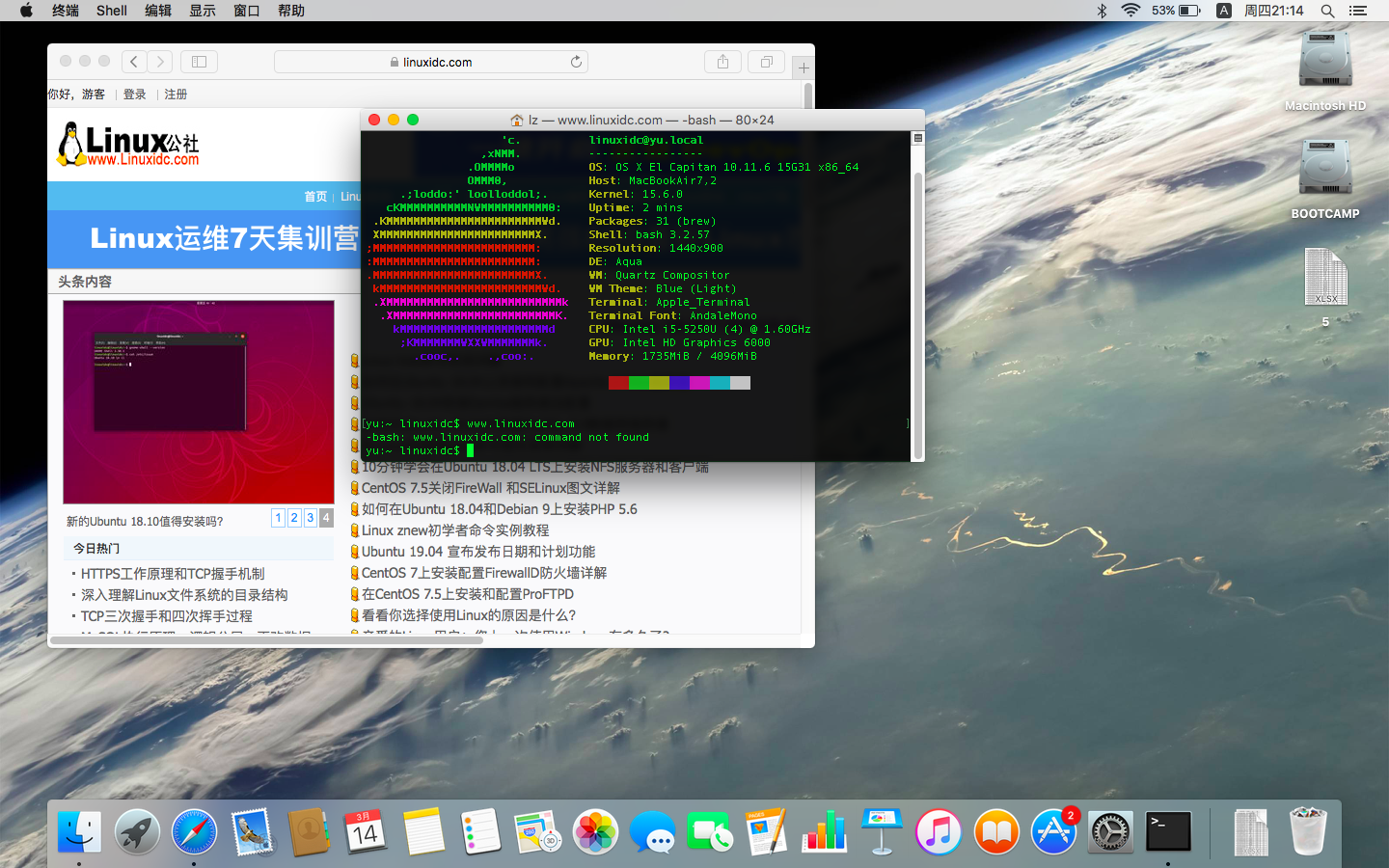Show all tabs in Safari

click(766, 62)
